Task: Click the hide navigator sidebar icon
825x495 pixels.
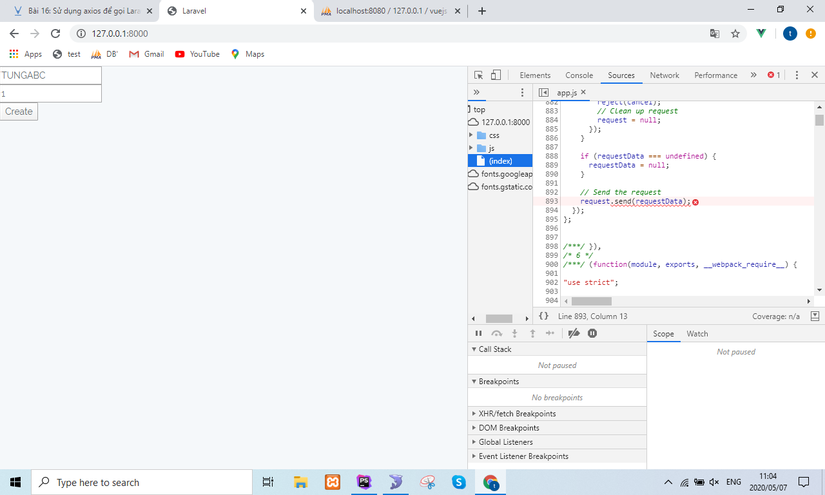Action: 543,92
